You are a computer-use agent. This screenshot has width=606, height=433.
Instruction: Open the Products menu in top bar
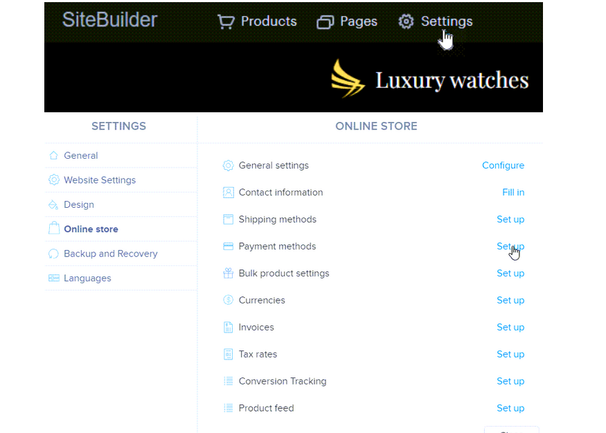[269, 22]
